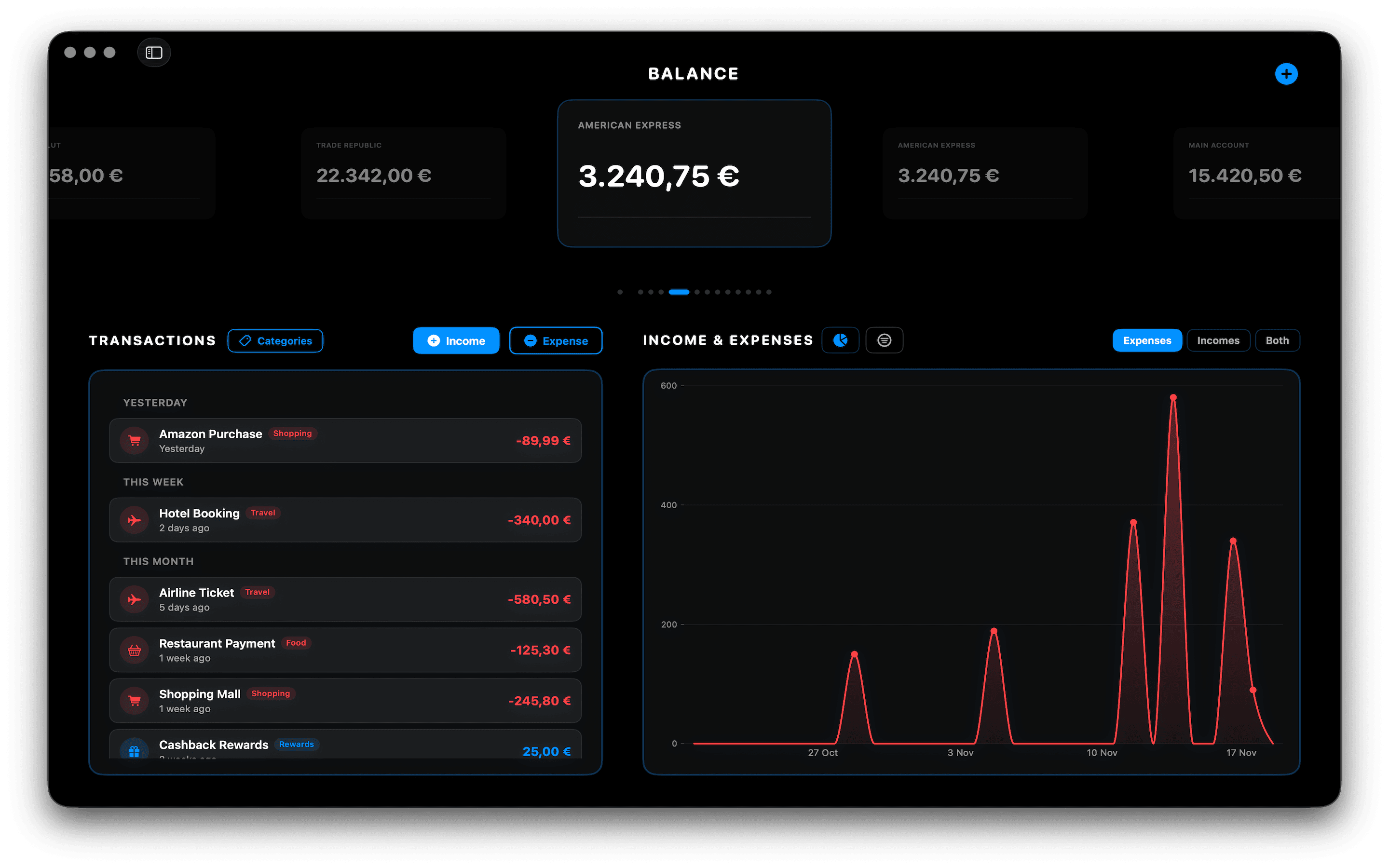Select the partially visible 58,00 € account card

(132, 173)
